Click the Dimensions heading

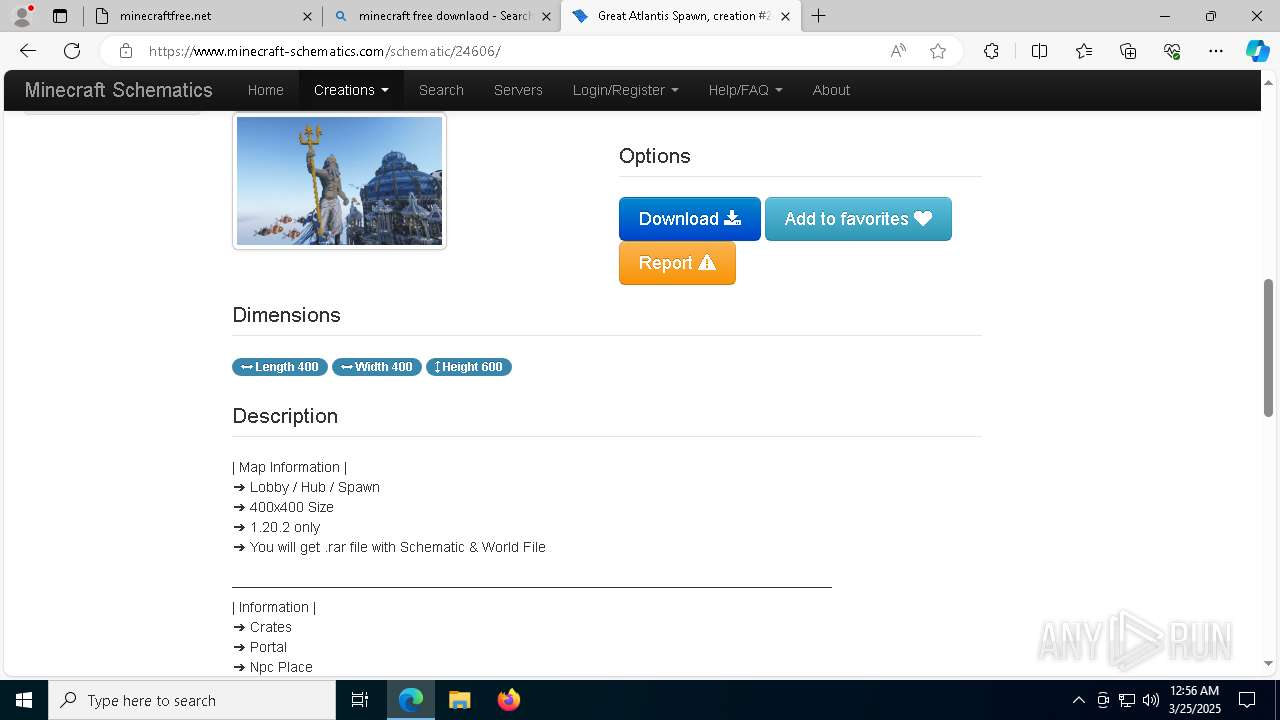(x=286, y=315)
